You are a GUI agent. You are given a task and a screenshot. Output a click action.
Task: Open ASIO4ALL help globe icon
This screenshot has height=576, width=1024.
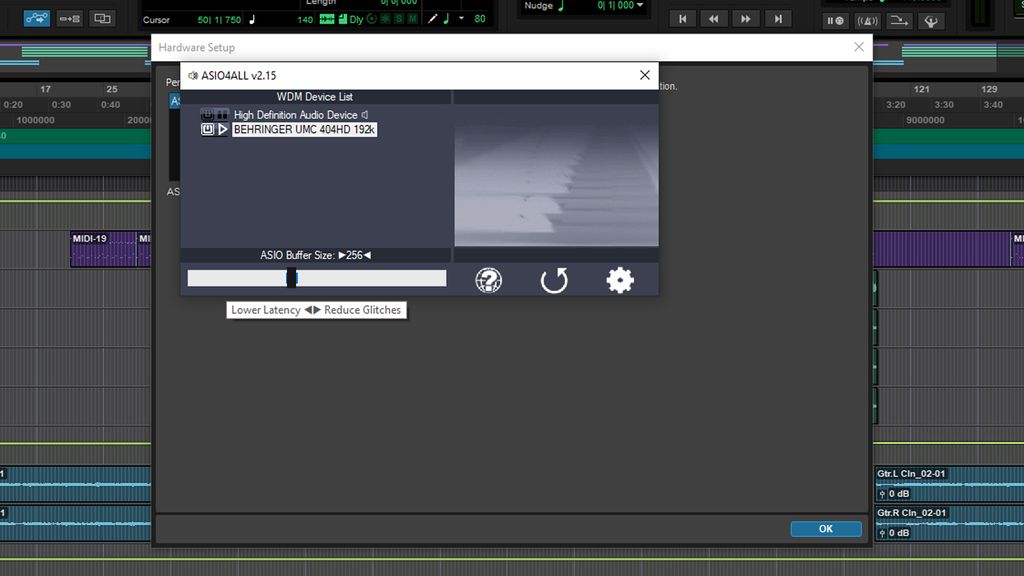tap(488, 280)
